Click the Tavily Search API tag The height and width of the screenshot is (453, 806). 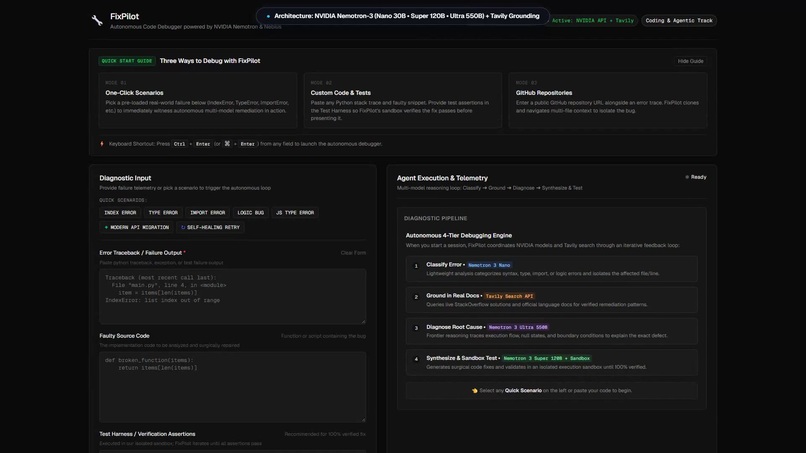click(509, 296)
